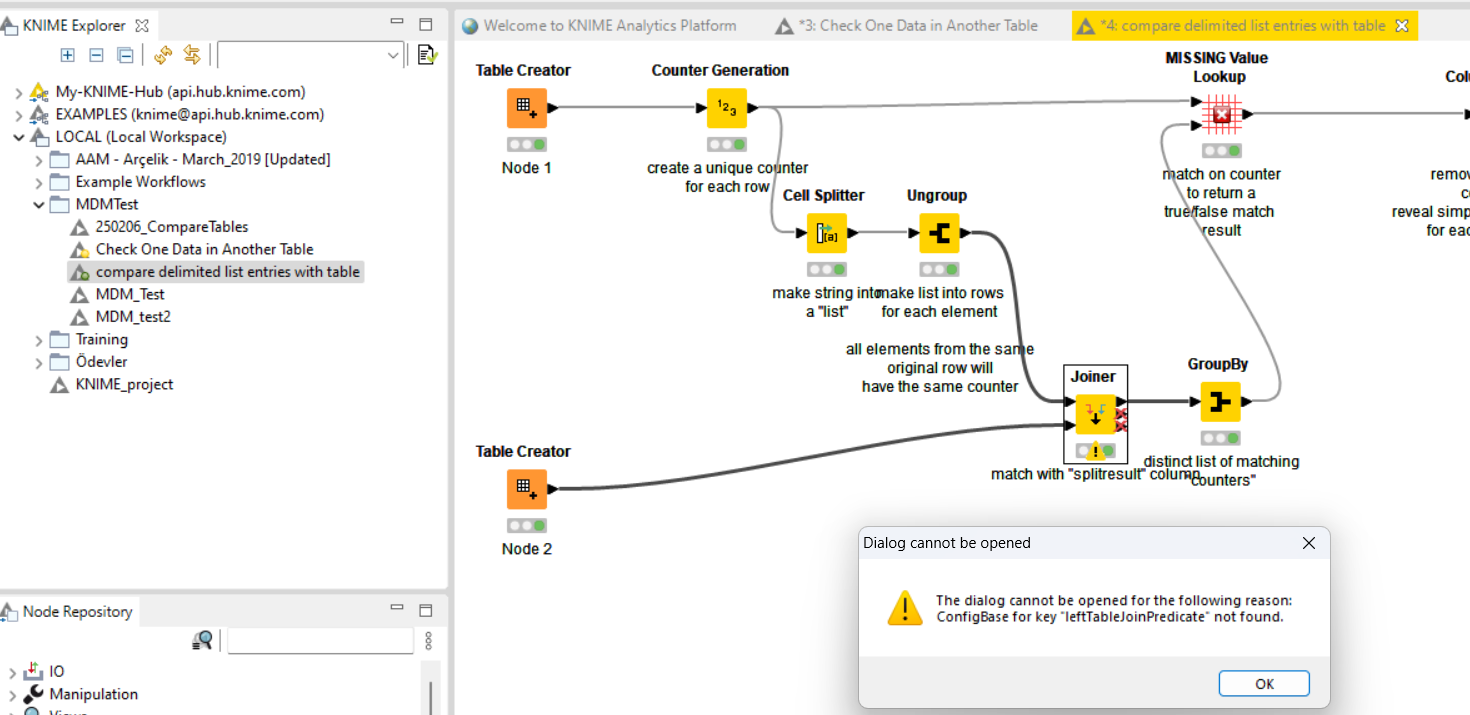
Task: Select the 250206_CompareTables workflow
Action: (172, 227)
